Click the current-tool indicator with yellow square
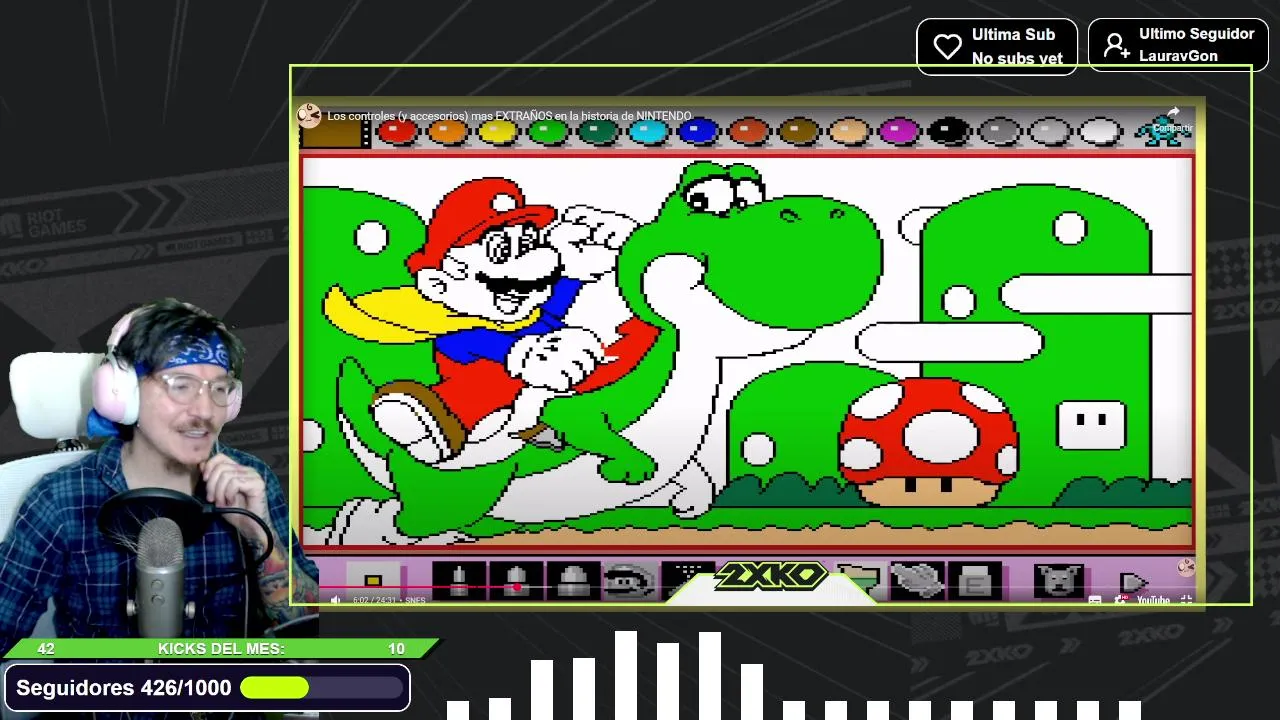 373,580
